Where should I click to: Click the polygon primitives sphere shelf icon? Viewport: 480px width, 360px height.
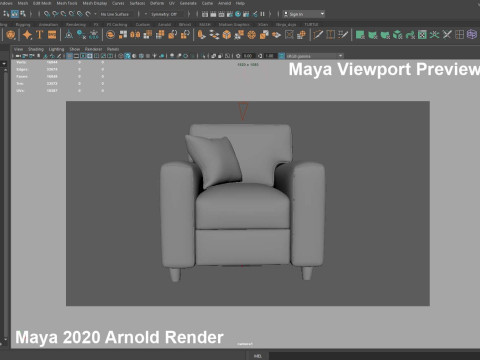tap(11, 35)
